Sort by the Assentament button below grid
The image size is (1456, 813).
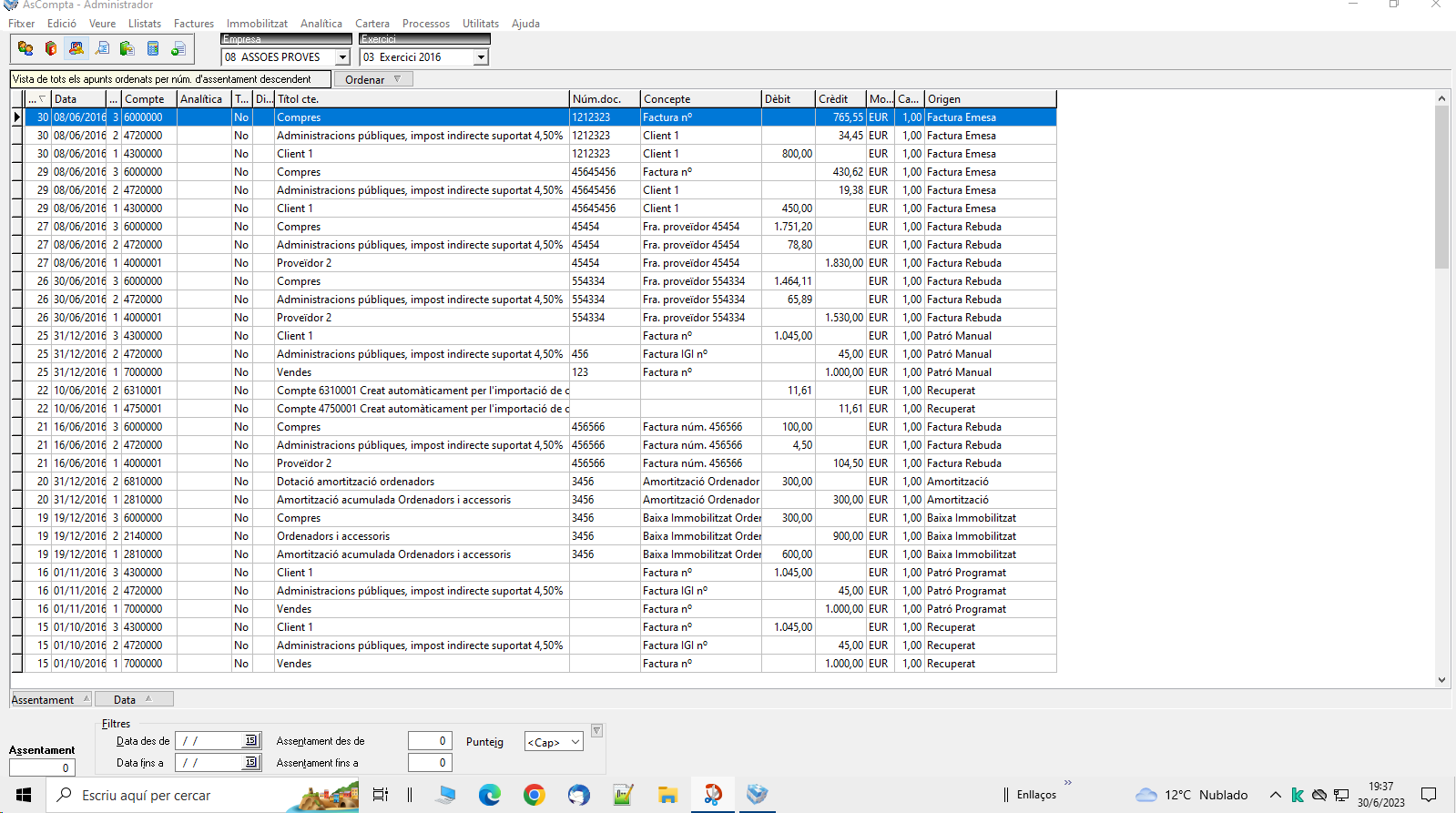tap(51, 699)
